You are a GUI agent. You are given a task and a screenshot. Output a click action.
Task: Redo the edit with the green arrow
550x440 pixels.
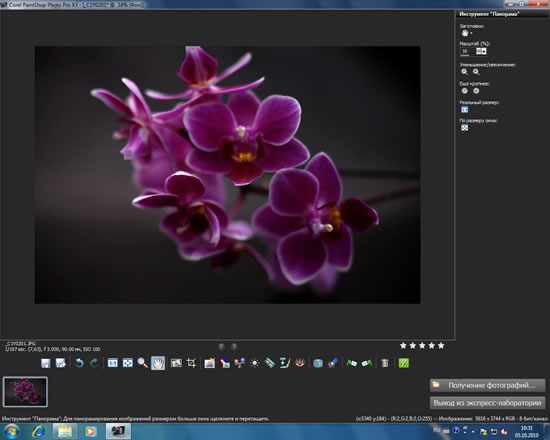pos(94,363)
